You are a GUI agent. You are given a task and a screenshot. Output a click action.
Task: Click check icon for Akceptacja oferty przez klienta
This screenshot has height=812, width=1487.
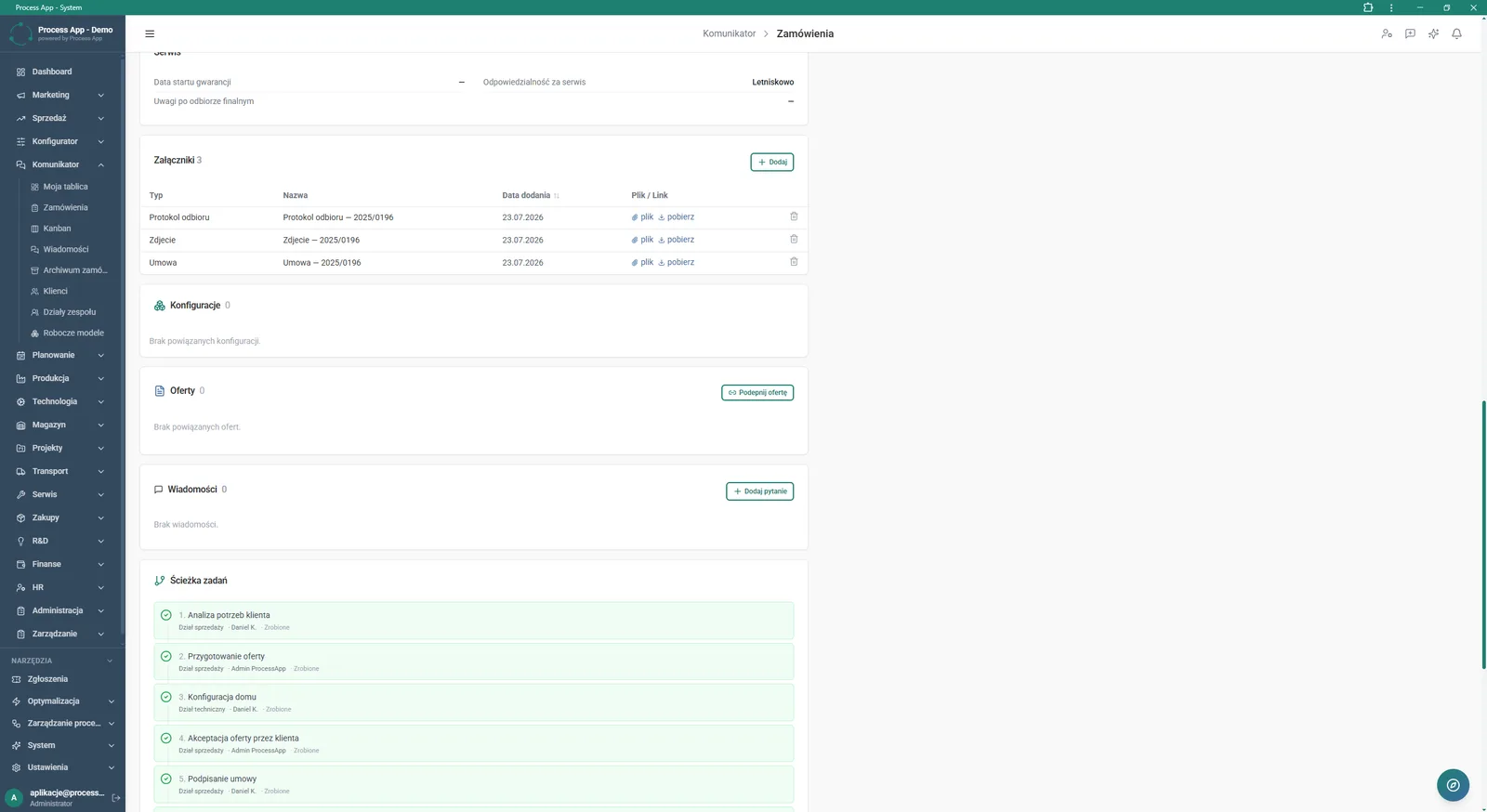166,738
